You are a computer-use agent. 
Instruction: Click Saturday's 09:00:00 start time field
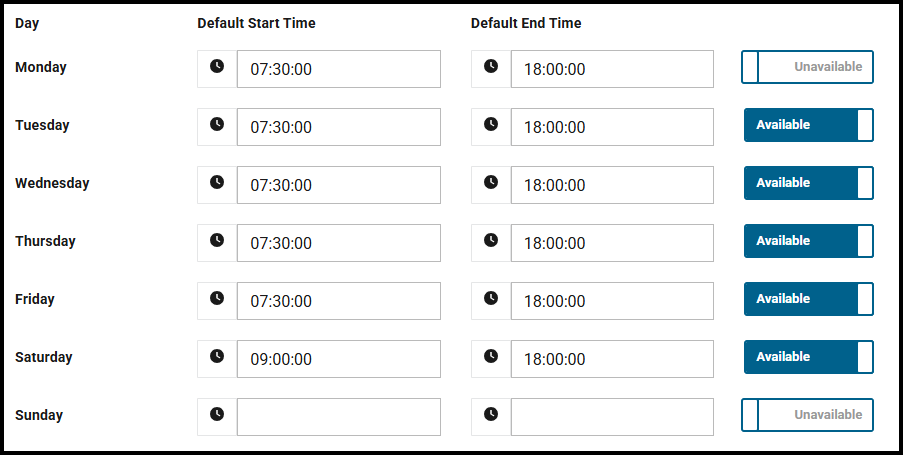[338, 359]
